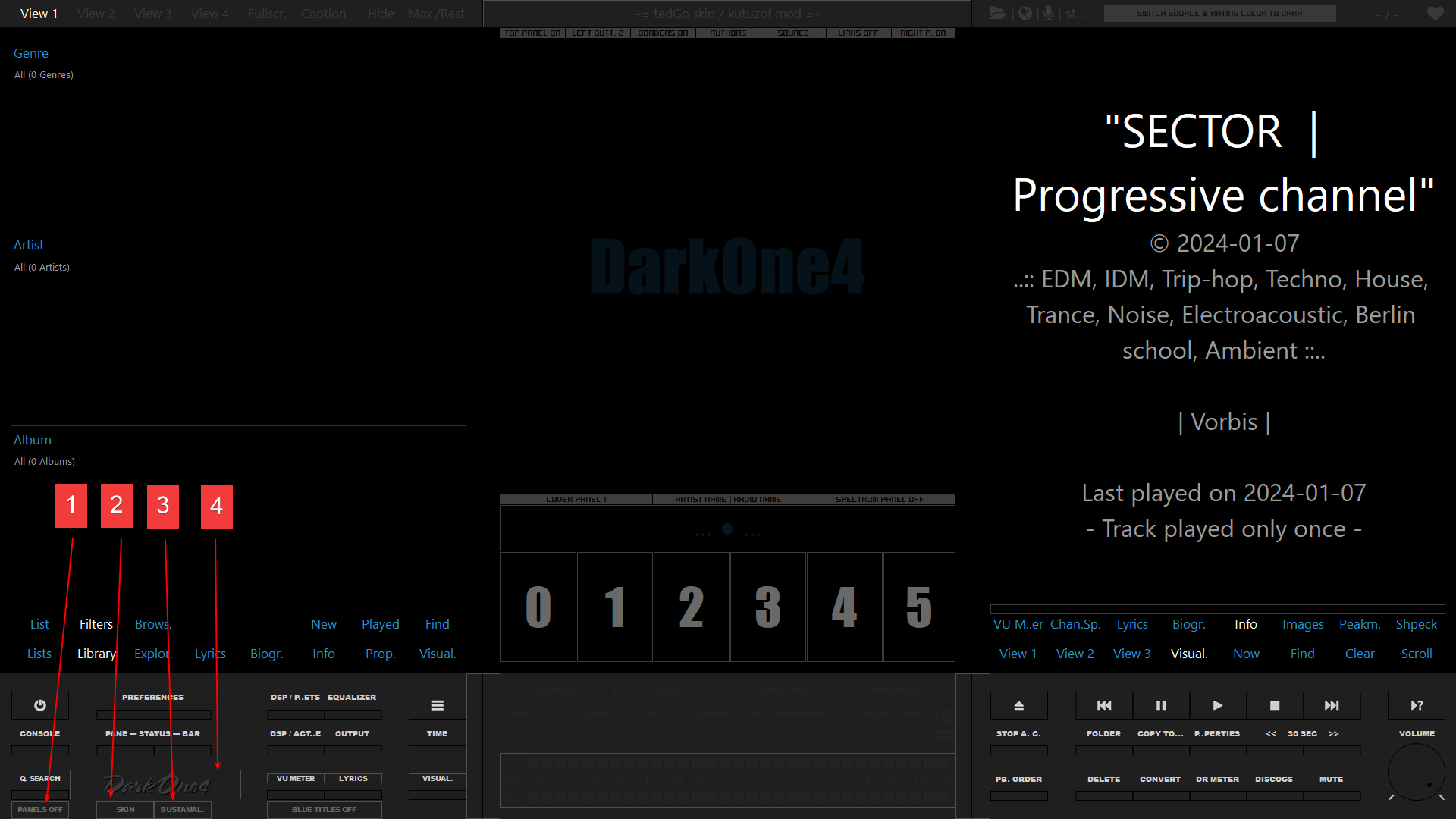Toggle SPECTRUM PANEL OFF
Image resolution: width=1456 pixels, height=819 pixels.
pyautogui.click(x=880, y=500)
